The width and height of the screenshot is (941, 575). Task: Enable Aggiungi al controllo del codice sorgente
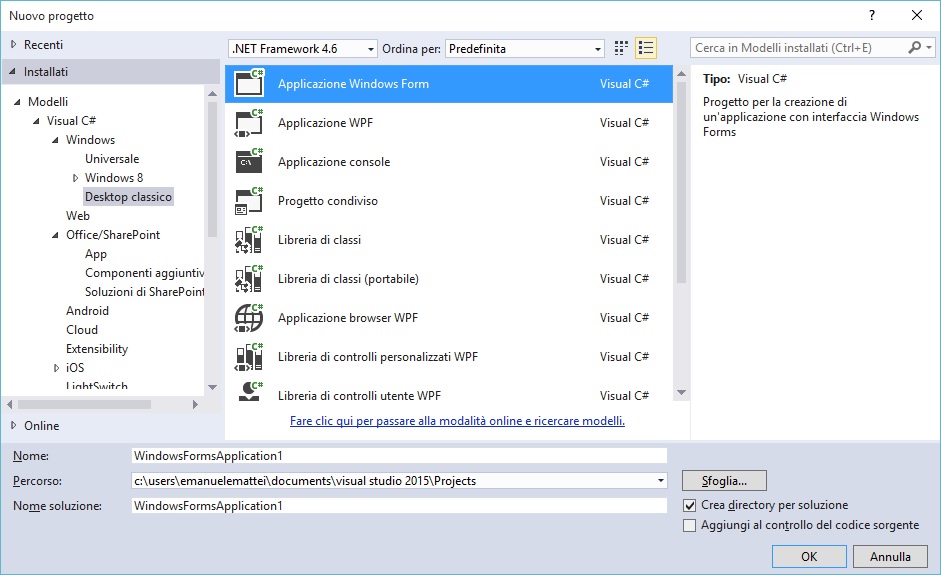click(x=690, y=526)
